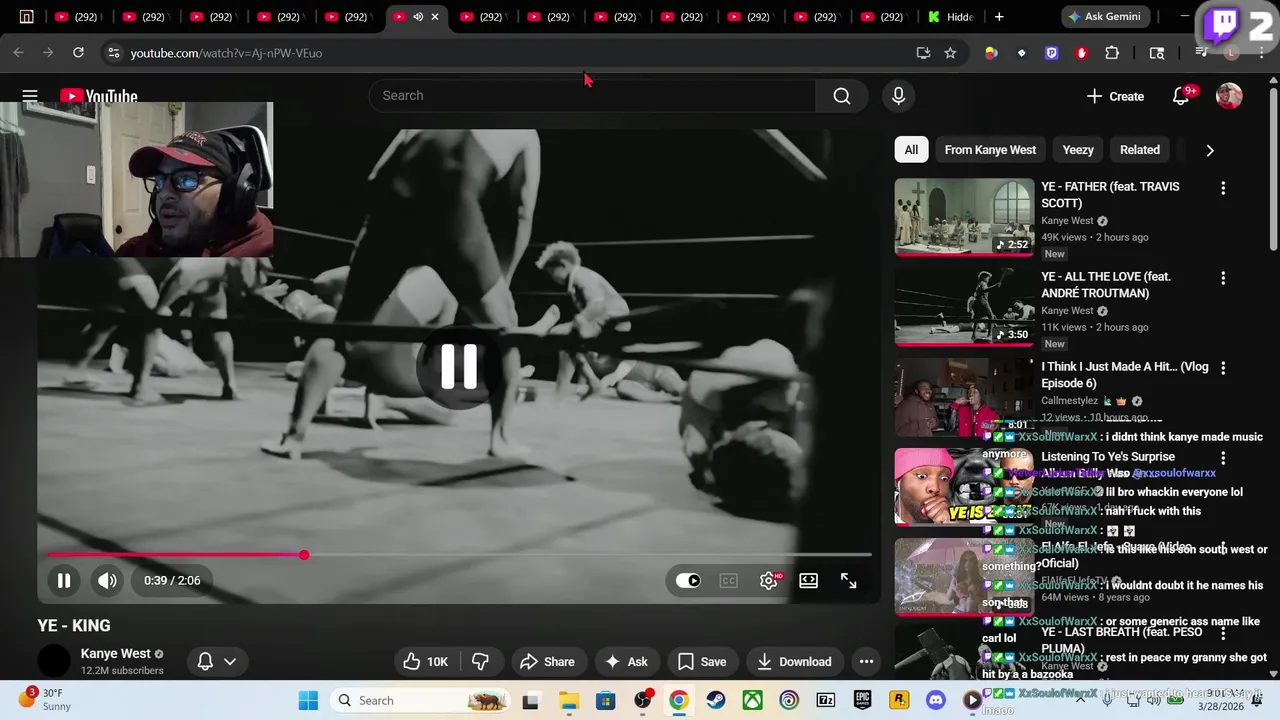
Task: Open the YE - ALL THE LOVE thumbnail
Action: (964, 307)
